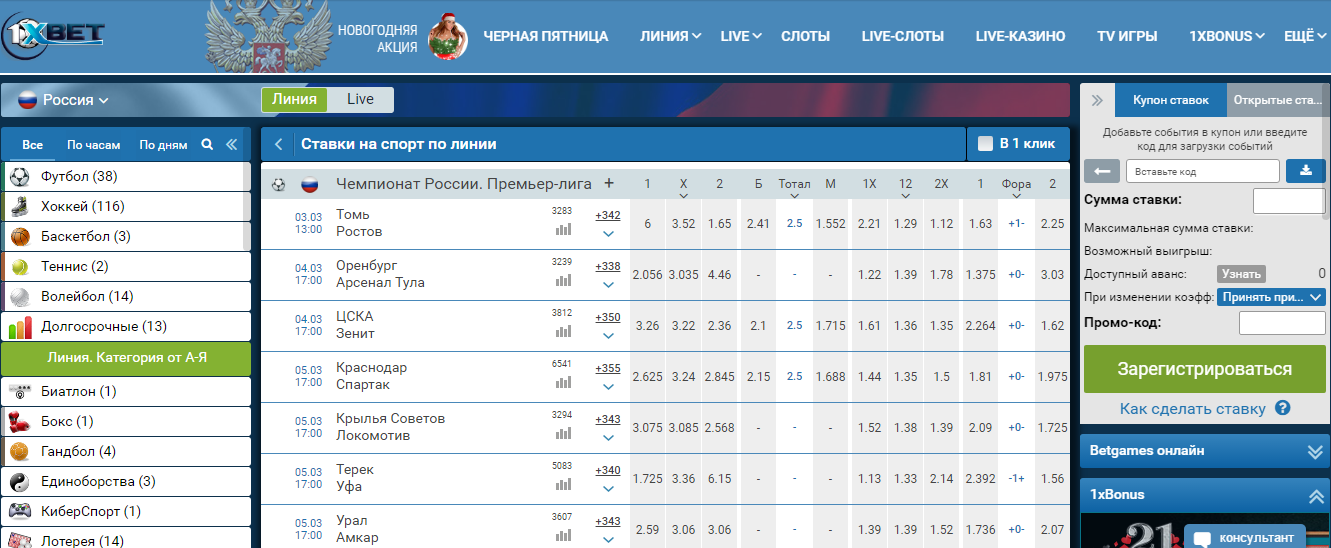Expand markets chevron for Томь–Ростов match

point(608,234)
